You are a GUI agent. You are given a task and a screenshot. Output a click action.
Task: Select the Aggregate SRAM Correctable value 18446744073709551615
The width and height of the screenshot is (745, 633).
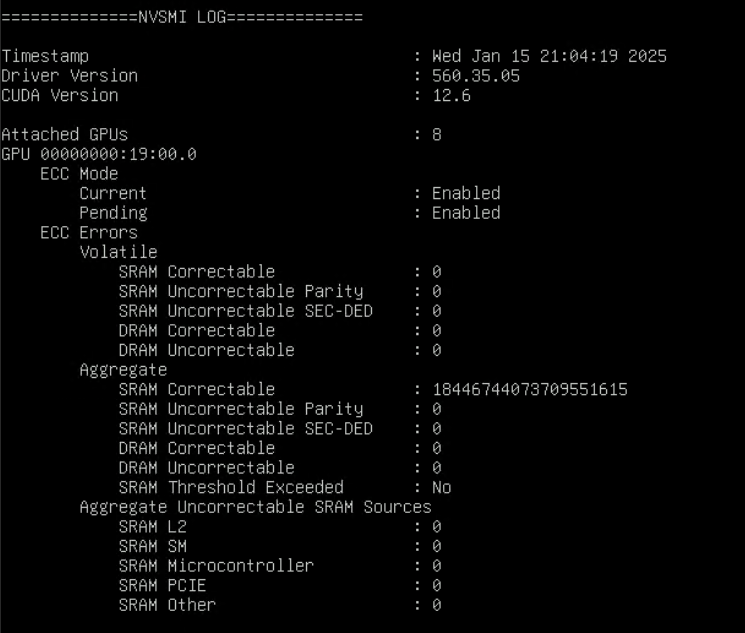[529, 389]
